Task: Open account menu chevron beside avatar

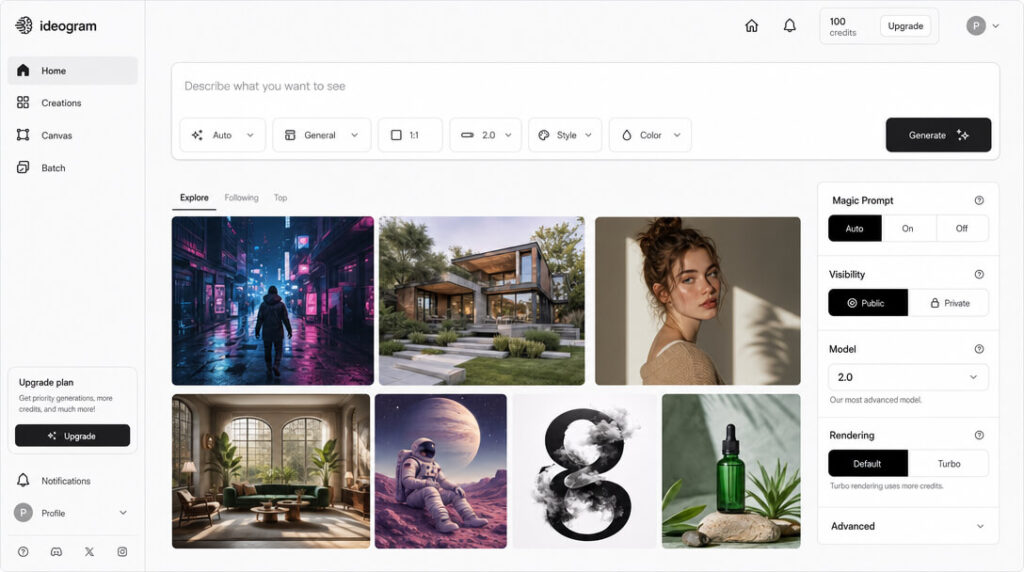Action: pyautogui.click(x=995, y=26)
